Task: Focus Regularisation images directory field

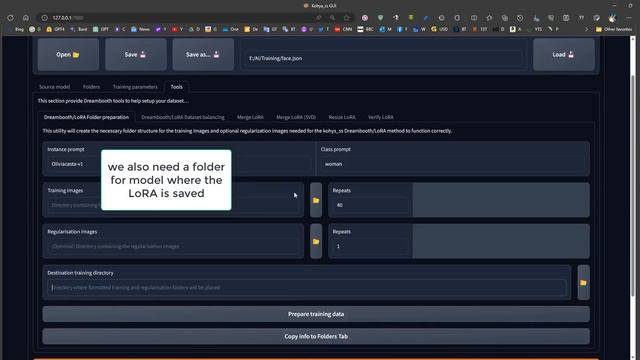Action: (x=173, y=246)
